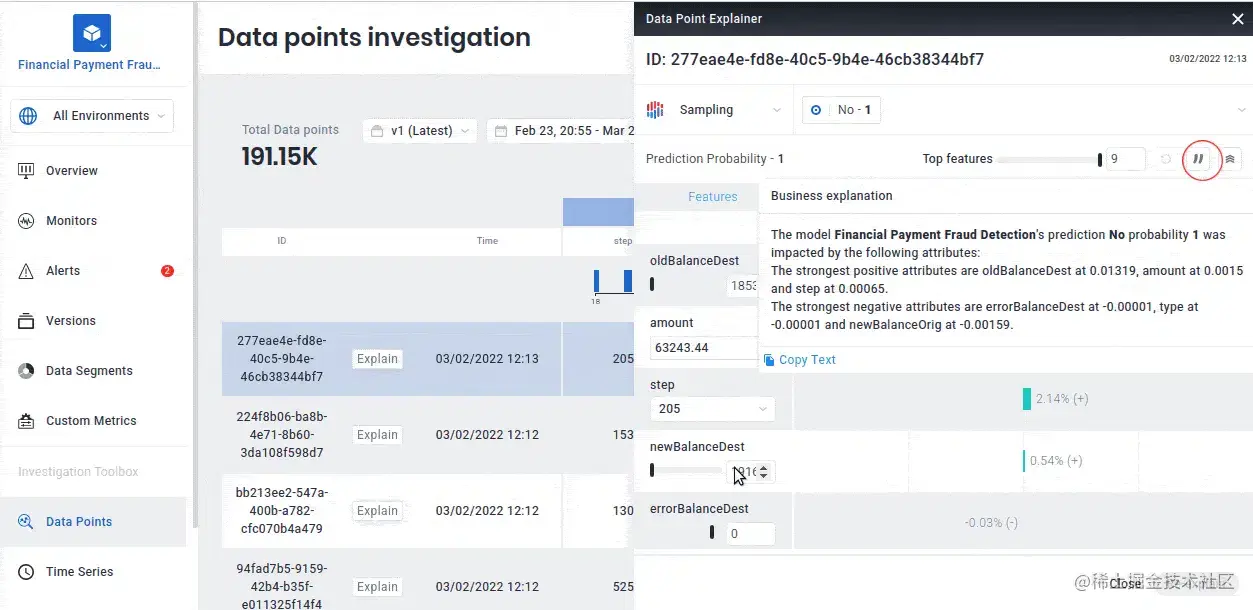The image size is (1253, 610).
Task: Explain data point bb213ee2-547a
Action: point(377,511)
